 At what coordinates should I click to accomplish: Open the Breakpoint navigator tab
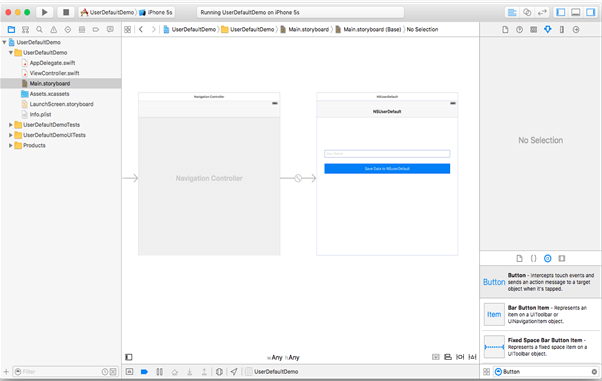(96, 29)
